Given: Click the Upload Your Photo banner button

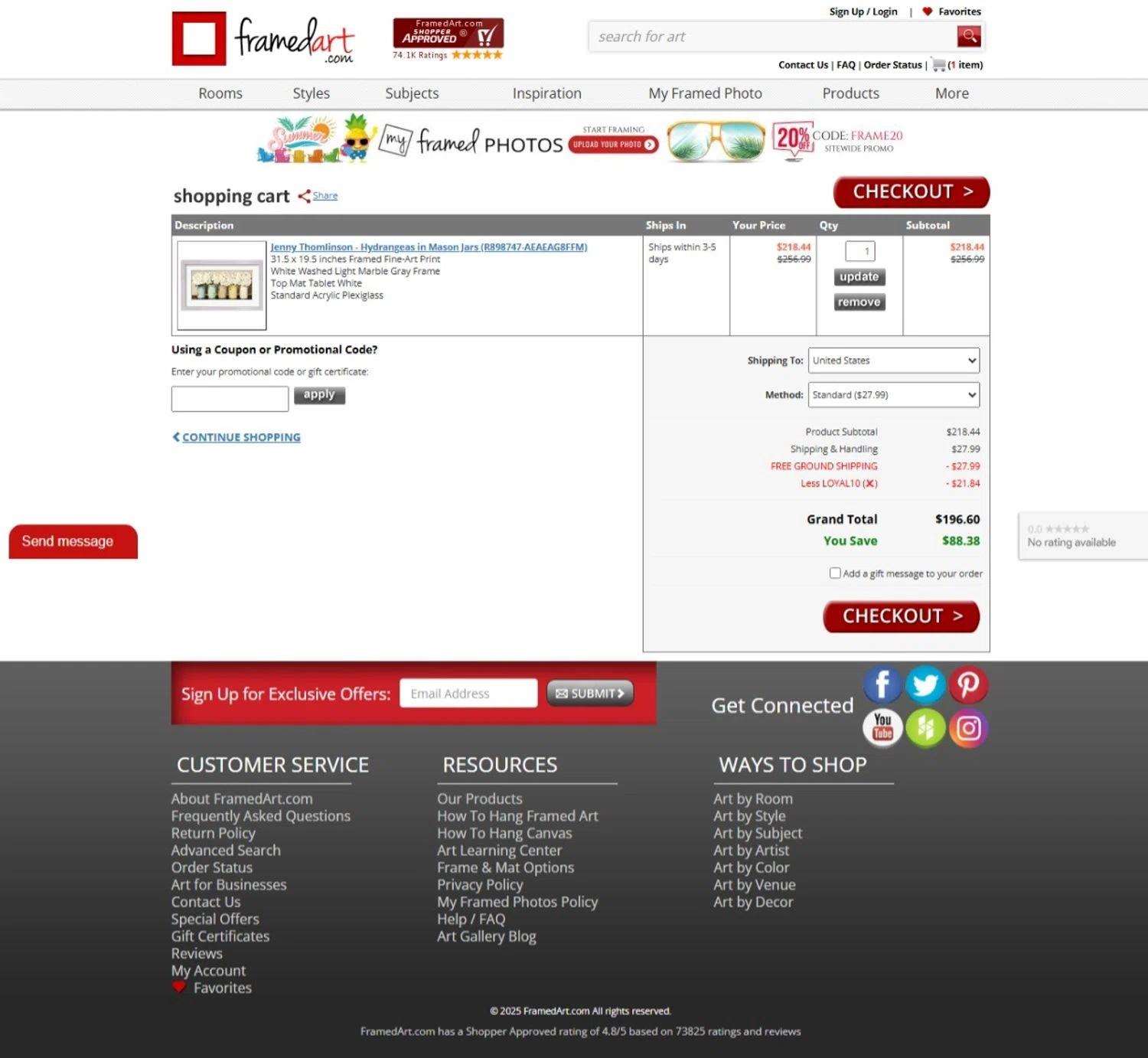Looking at the screenshot, I should click(613, 145).
